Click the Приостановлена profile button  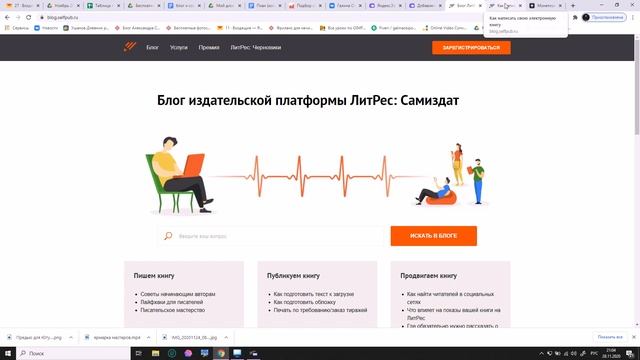604,18
